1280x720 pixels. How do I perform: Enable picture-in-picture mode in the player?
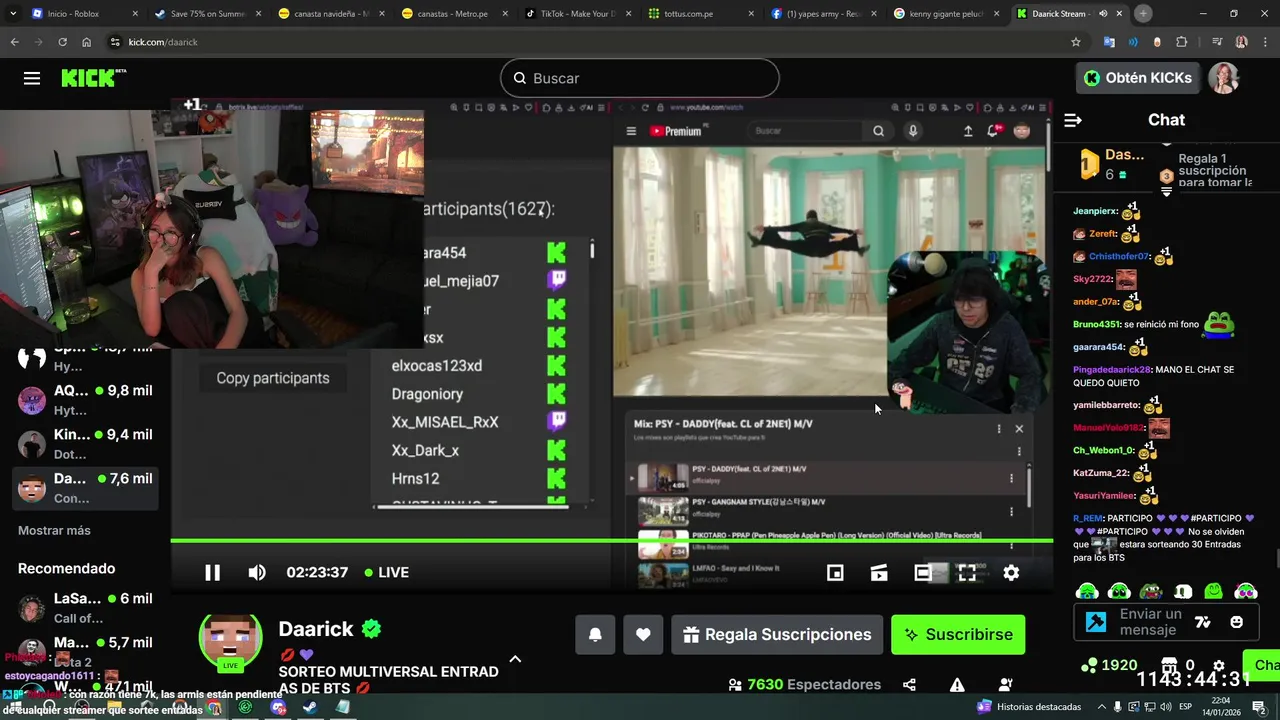point(835,572)
